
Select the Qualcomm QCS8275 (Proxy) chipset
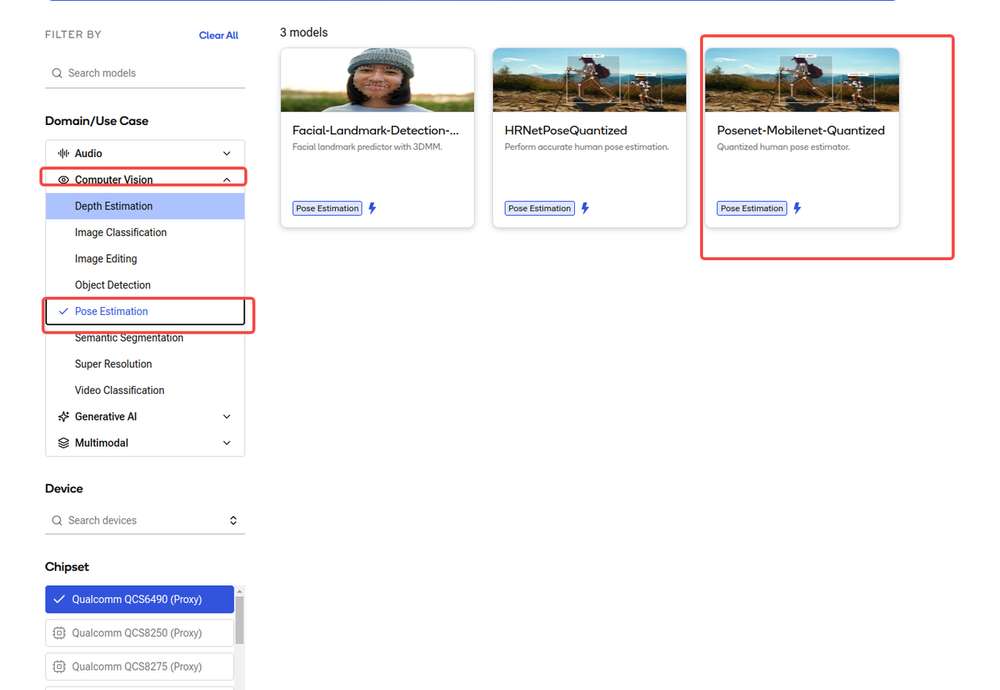tap(140, 666)
